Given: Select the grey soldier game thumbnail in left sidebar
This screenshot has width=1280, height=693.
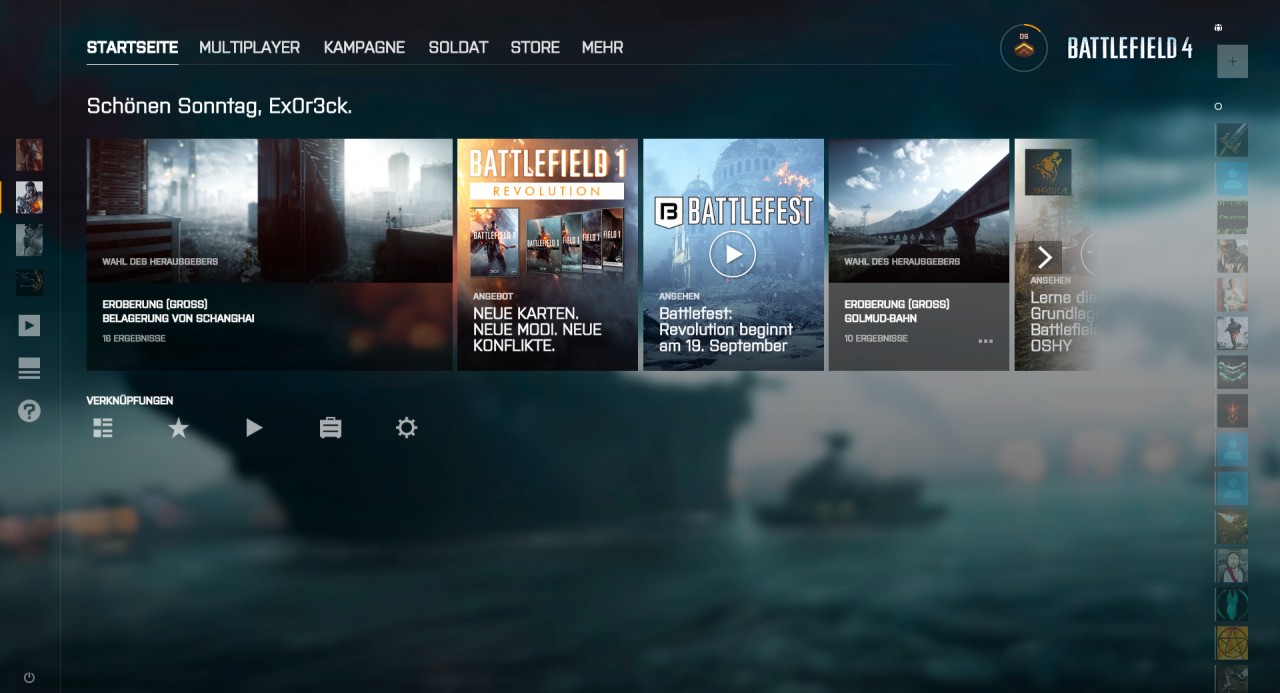Looking at the screenshot, I should pos(29,240).
